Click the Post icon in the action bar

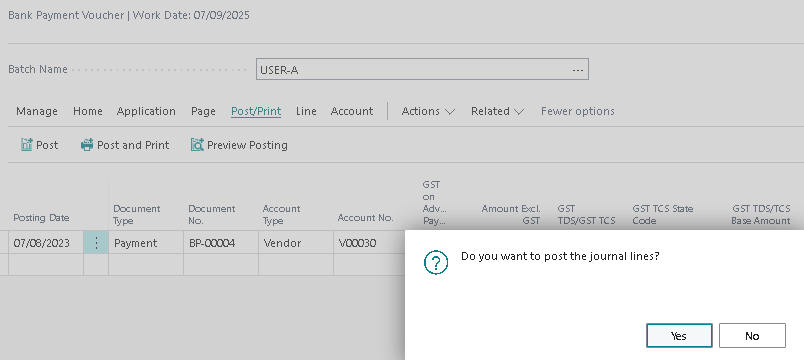tap(27, 145)
